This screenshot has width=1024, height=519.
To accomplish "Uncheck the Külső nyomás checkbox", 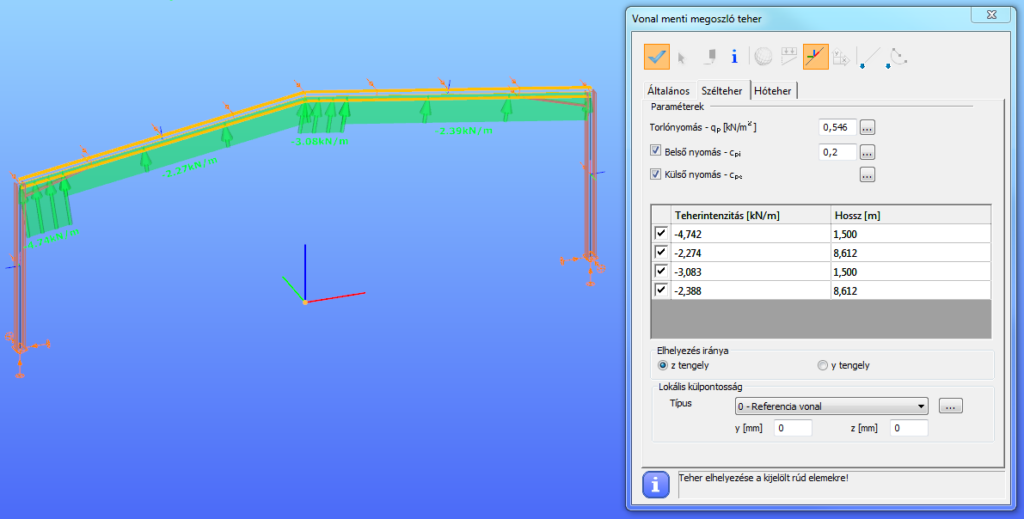I will point(656,175).
